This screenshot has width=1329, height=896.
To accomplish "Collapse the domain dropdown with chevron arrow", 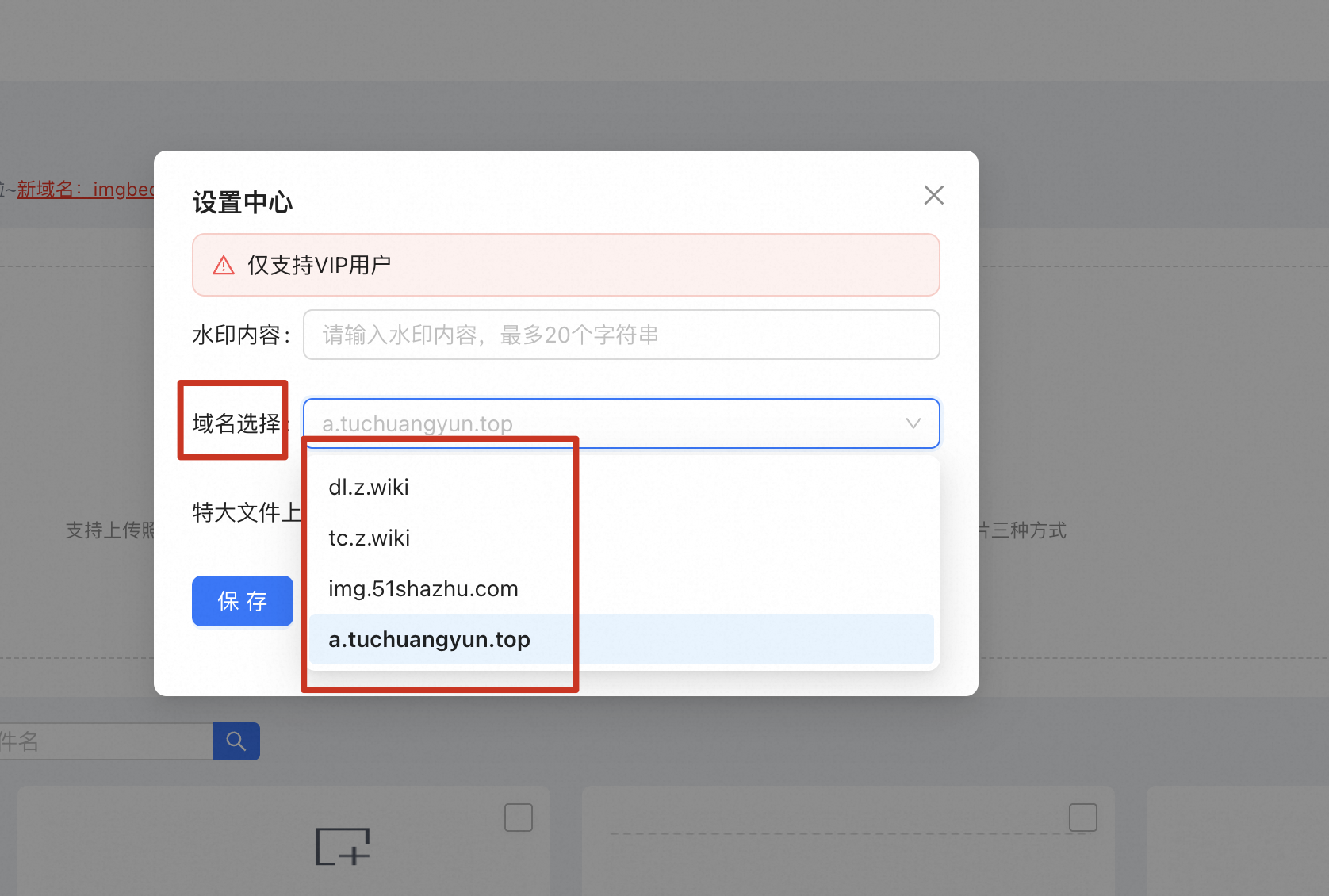I will pos(913,423).
